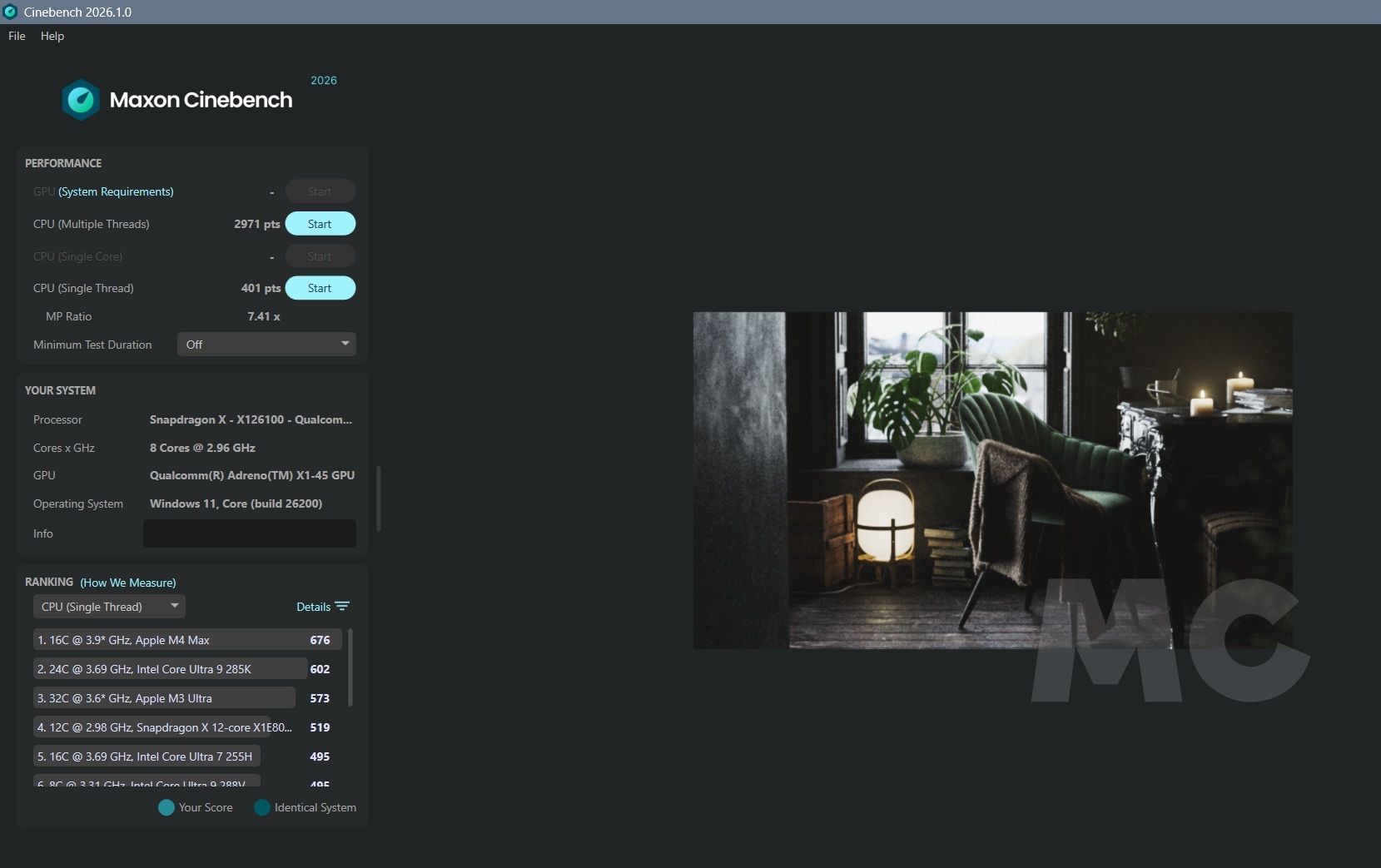Click the disabled CPU (Single Core) Start button

[320, 256]
